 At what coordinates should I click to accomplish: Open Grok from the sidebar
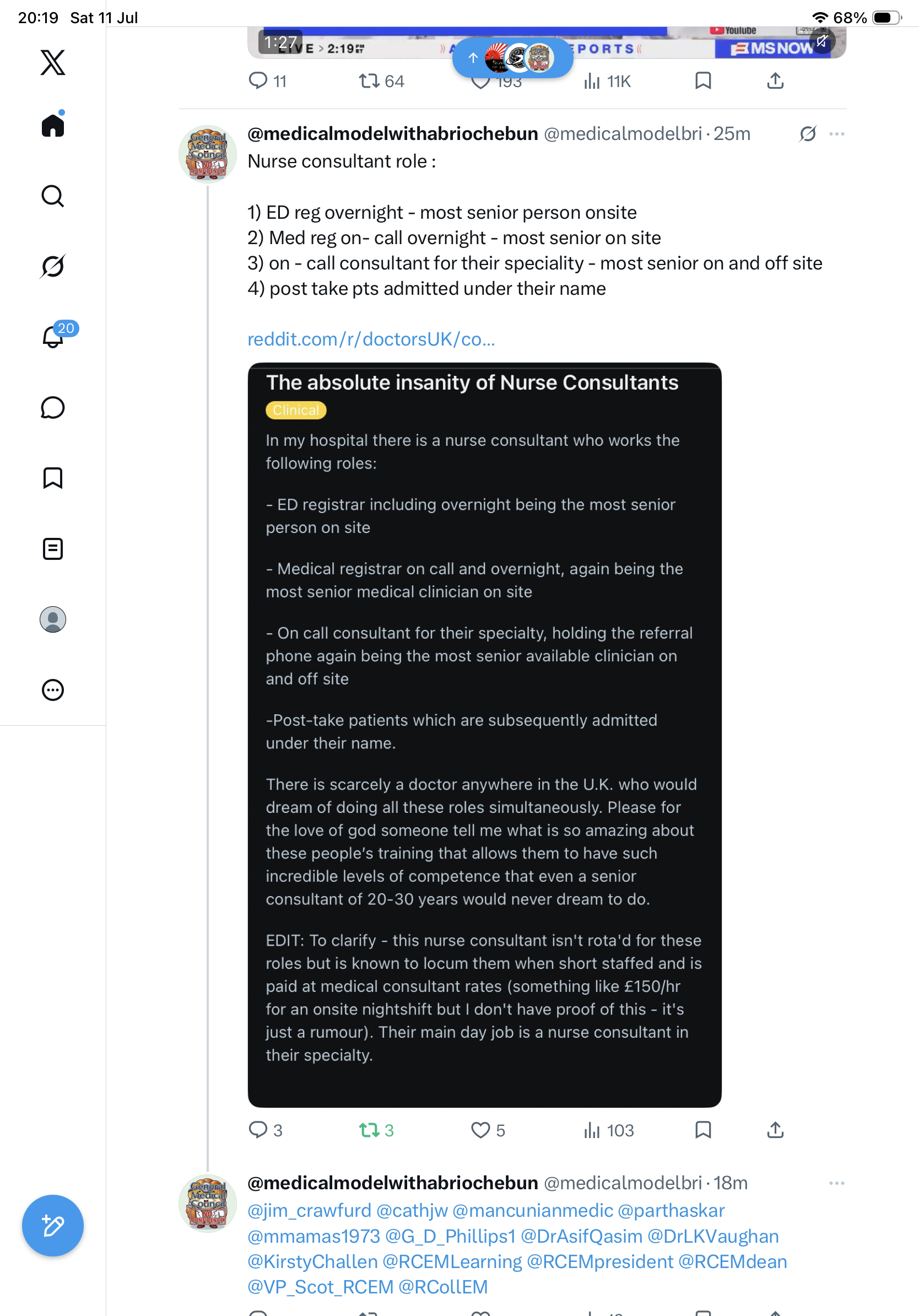pyautogui.click(x=53, y=266)
